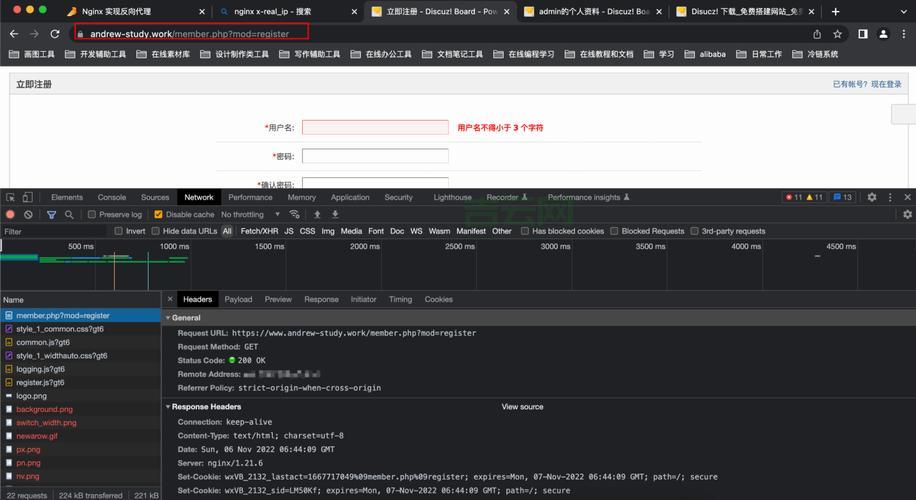
Task: Click the View source link
Action: click(x=522, y=407)
